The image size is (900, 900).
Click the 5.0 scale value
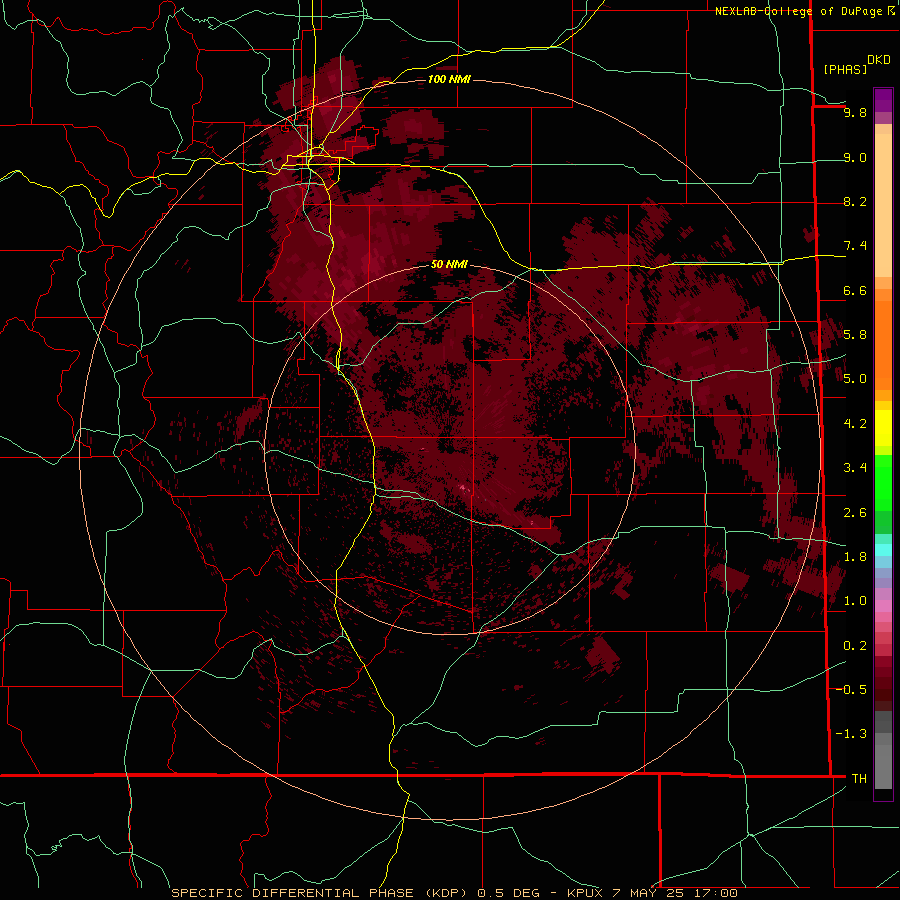[855, 379]
